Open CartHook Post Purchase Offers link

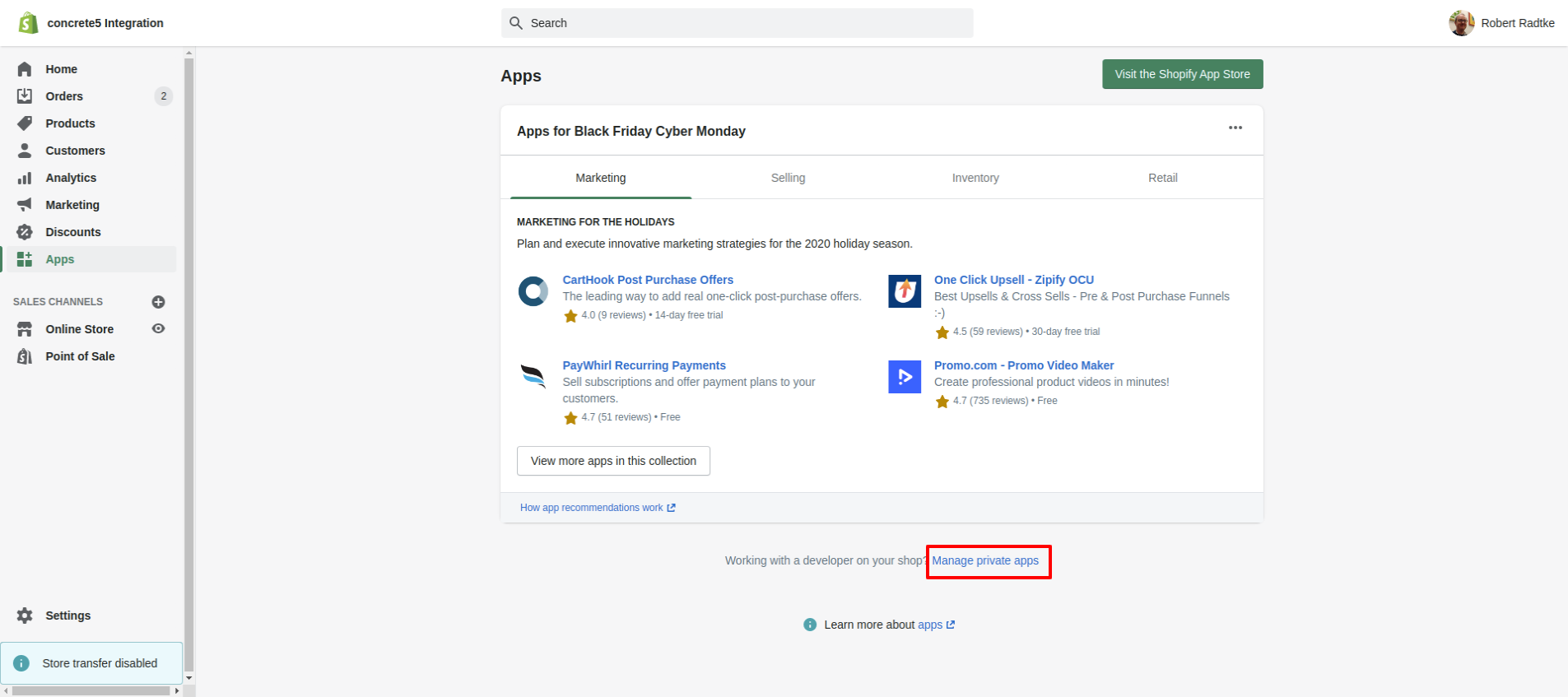648,280
